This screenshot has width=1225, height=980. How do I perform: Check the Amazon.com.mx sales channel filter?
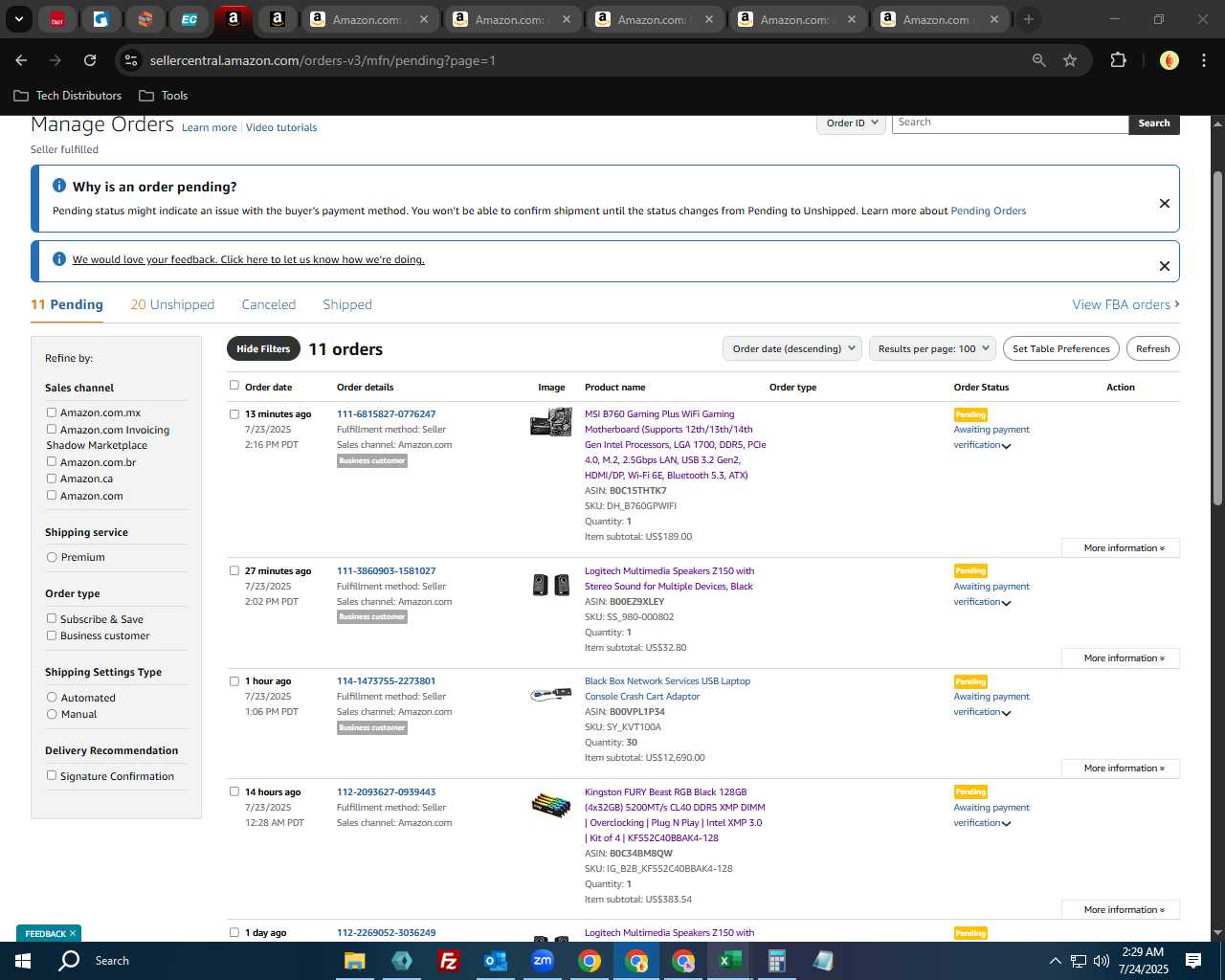pos(52,412)
